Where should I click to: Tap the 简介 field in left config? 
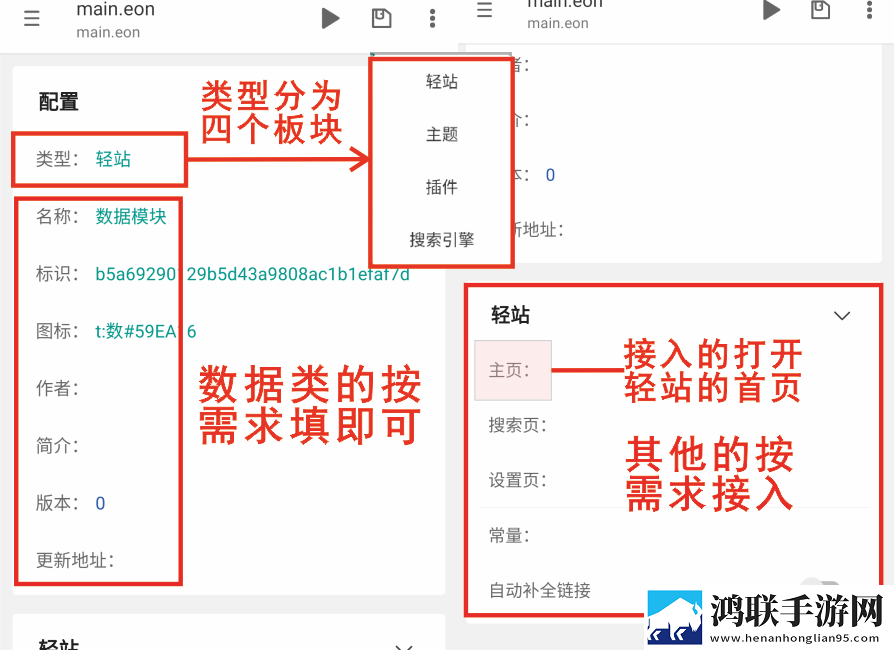click(57, 446)
